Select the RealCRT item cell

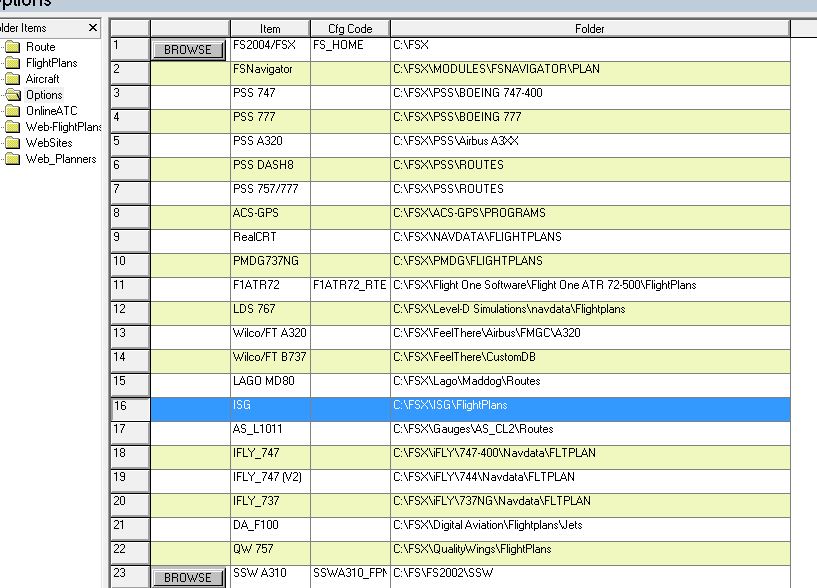click(270, 241)
